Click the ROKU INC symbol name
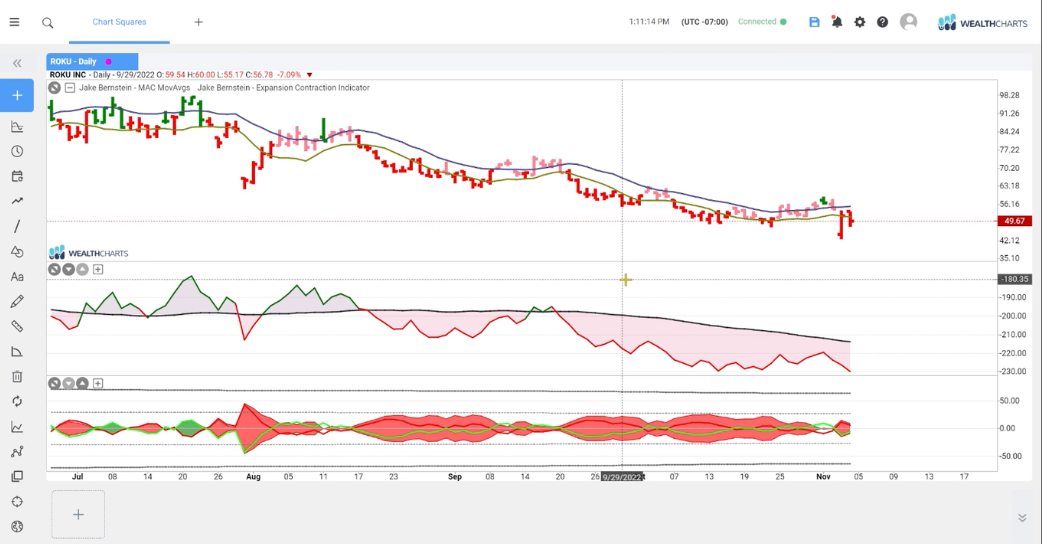This screenshot has height=544, width=1042. [68, 75]
